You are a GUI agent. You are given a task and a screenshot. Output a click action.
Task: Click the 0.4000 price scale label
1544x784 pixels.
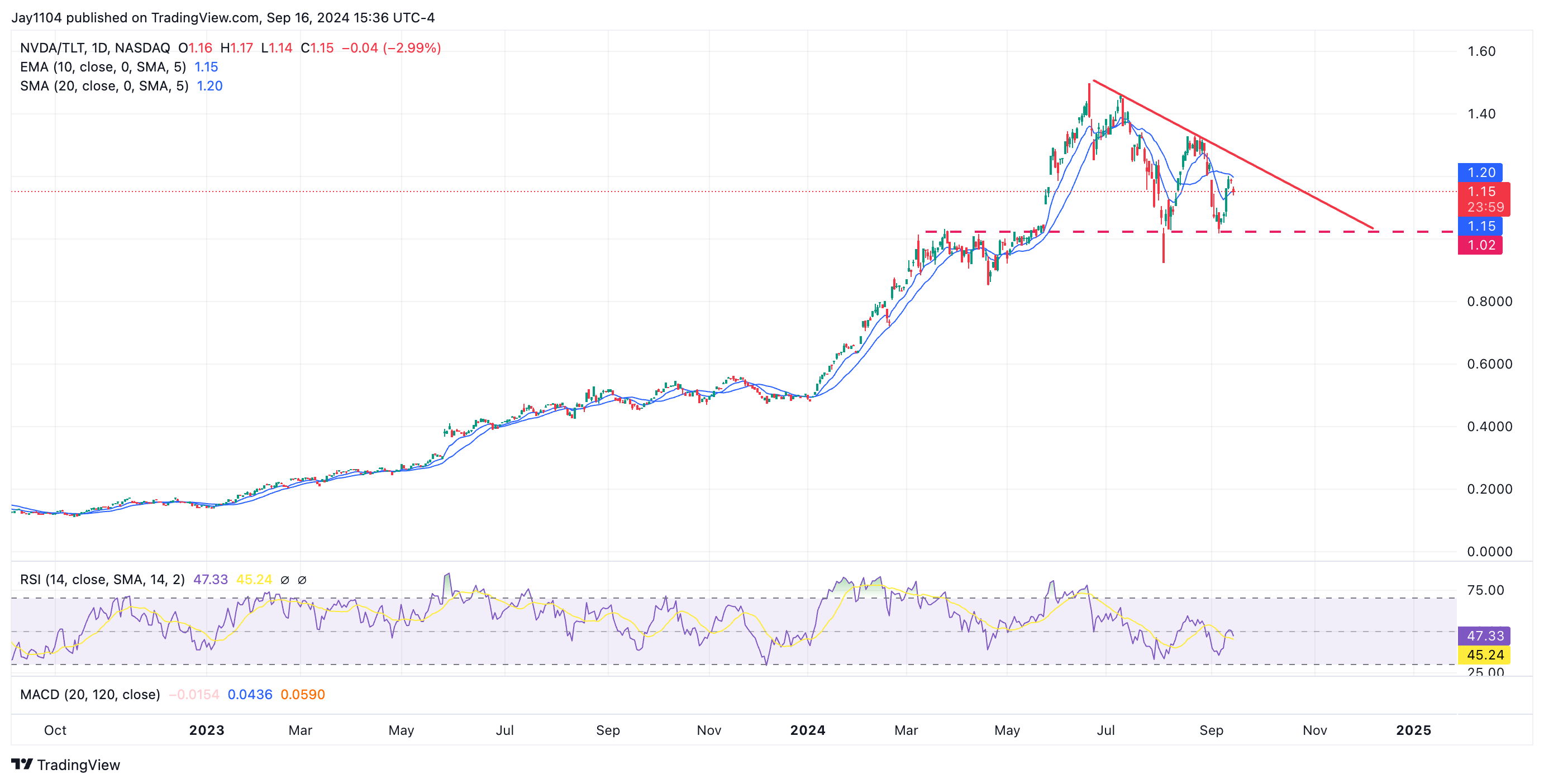point(1489,427)
